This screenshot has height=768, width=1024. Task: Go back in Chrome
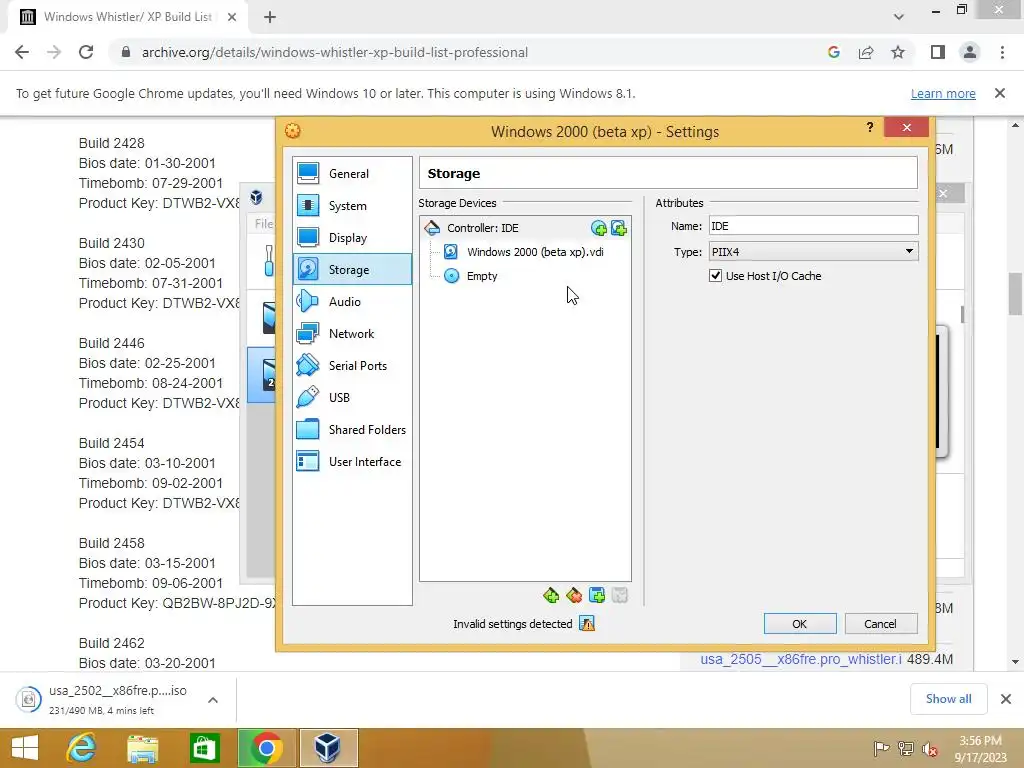point(22,52)
